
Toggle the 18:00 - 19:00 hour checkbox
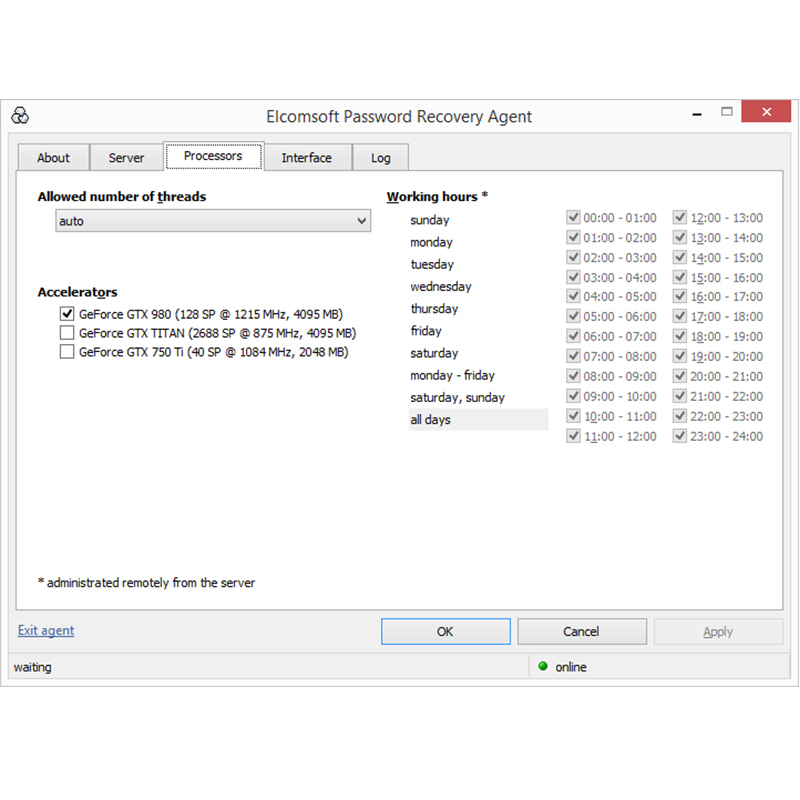[x=680, y=336]
